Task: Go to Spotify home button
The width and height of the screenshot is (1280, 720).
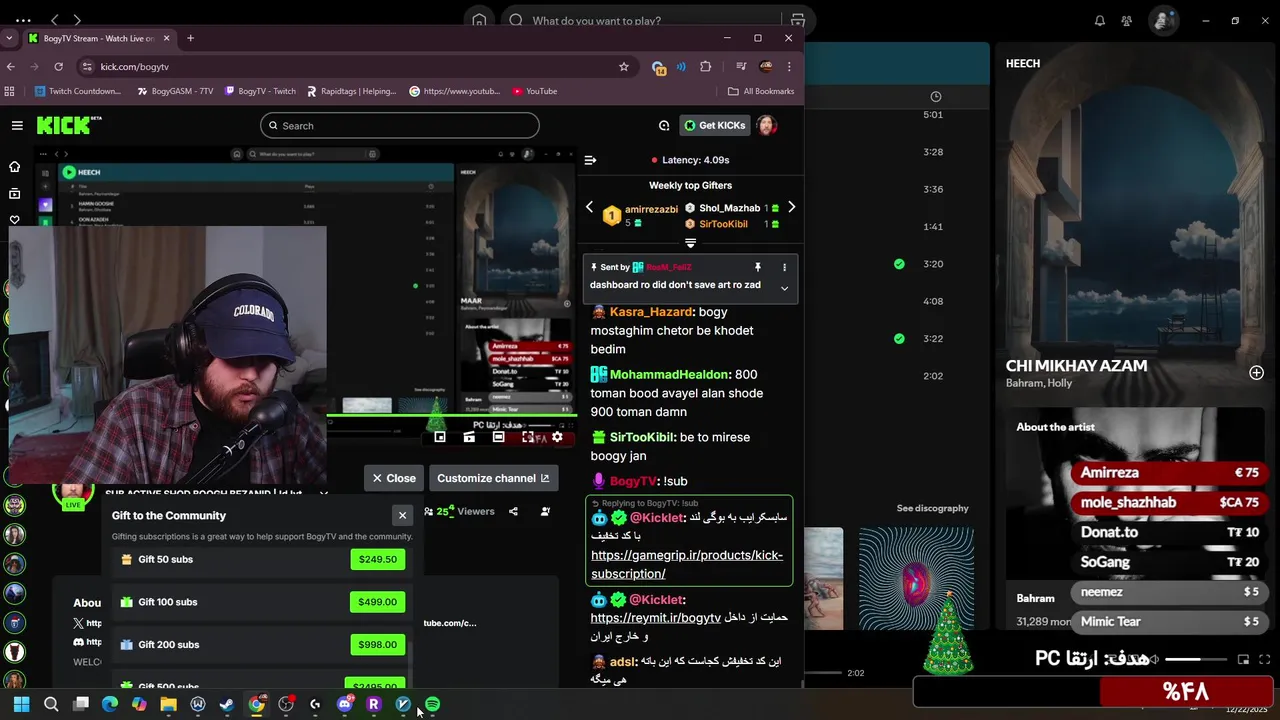Action: pos(479,20)
